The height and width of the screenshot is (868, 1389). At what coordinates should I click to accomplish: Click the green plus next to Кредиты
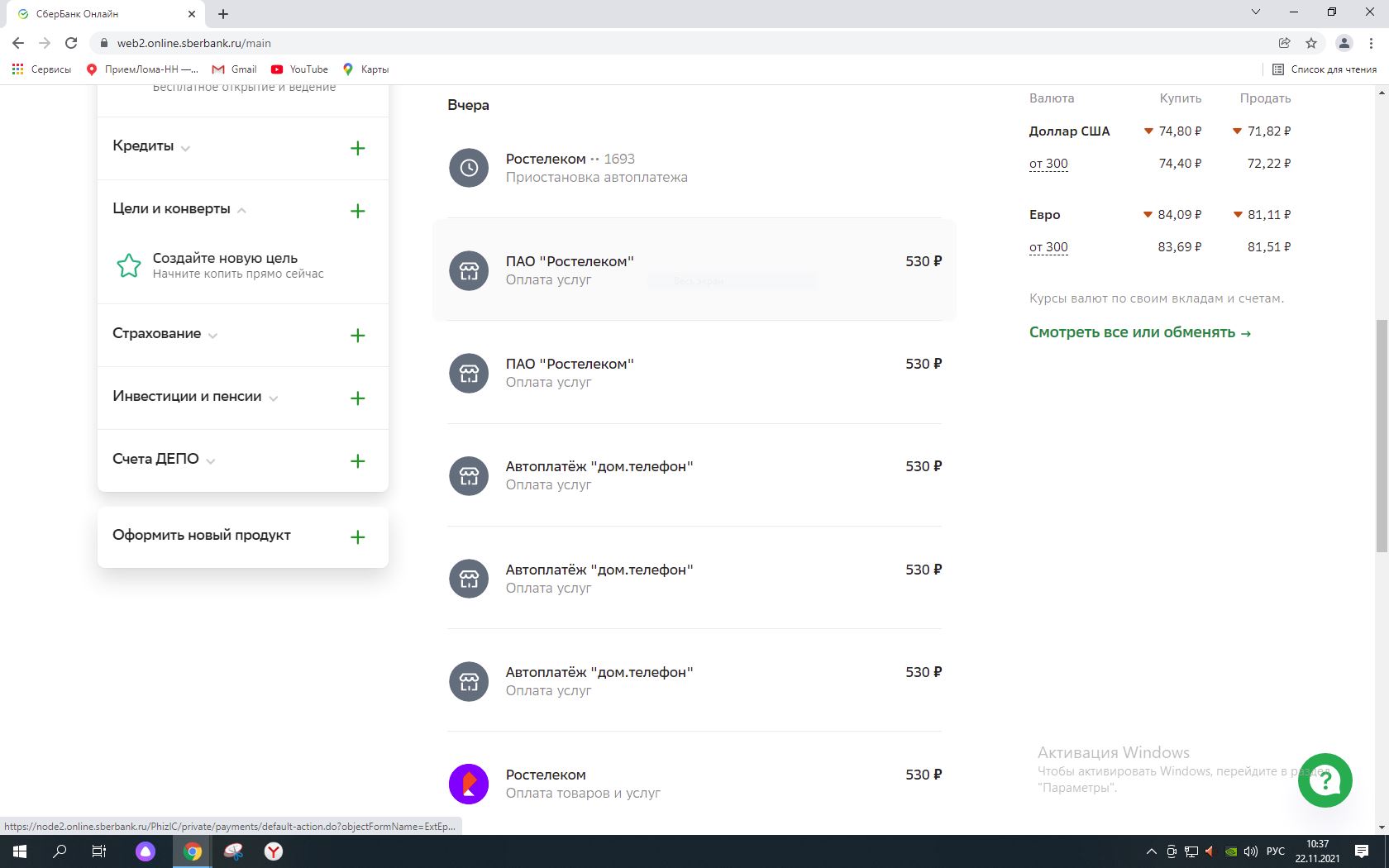357,149
